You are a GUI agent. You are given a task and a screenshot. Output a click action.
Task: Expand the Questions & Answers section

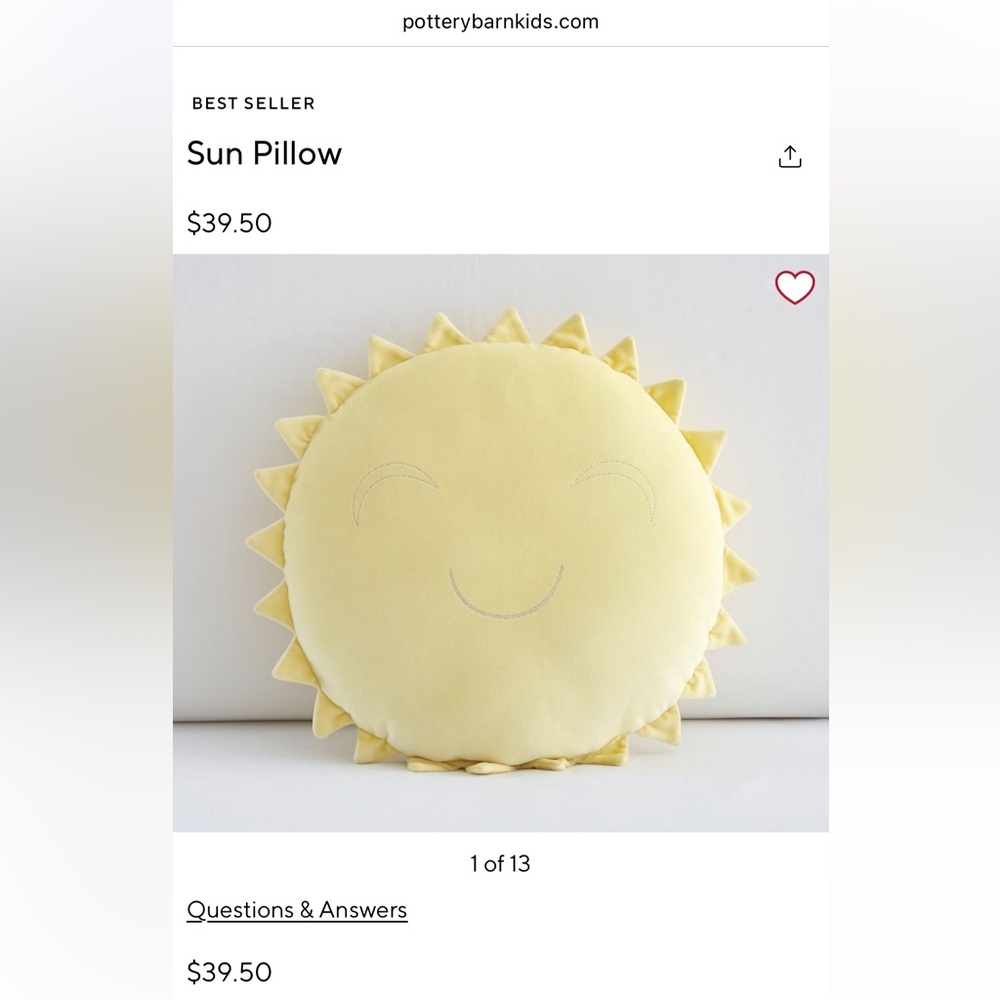pos(296,910)
